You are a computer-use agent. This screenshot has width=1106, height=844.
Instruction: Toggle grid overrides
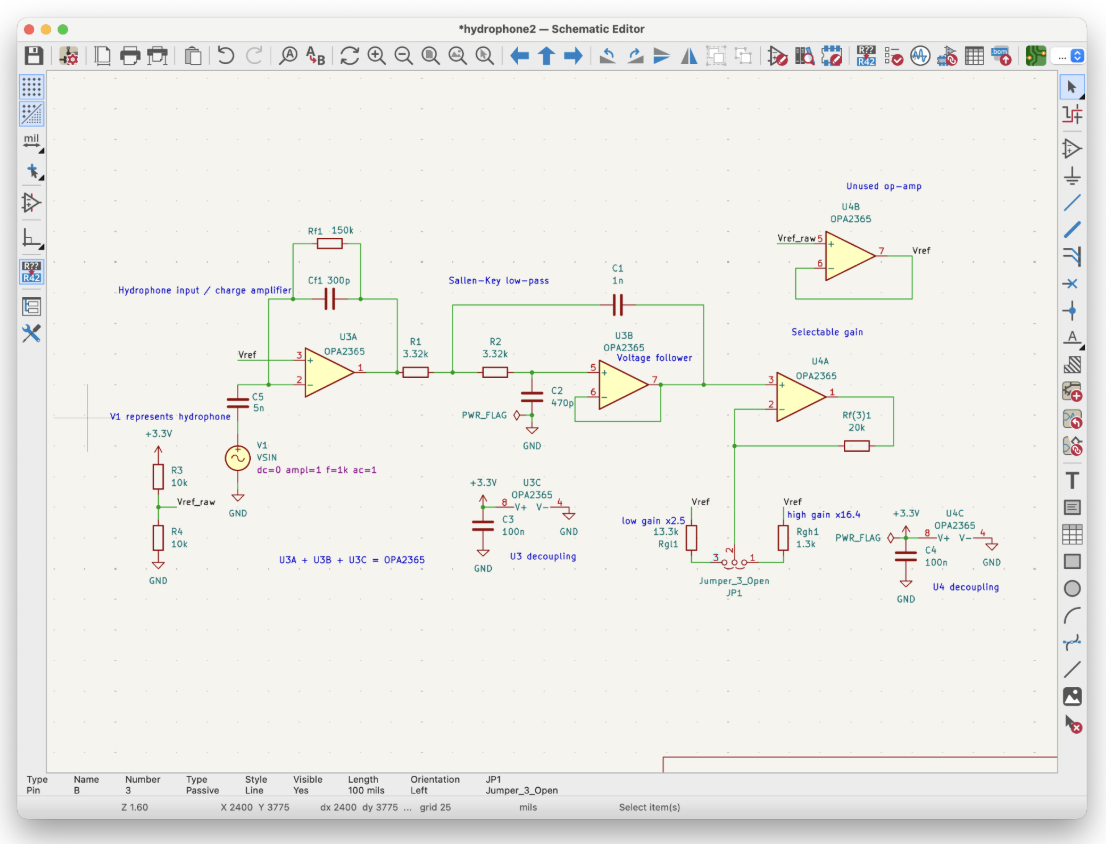point(32,114)
